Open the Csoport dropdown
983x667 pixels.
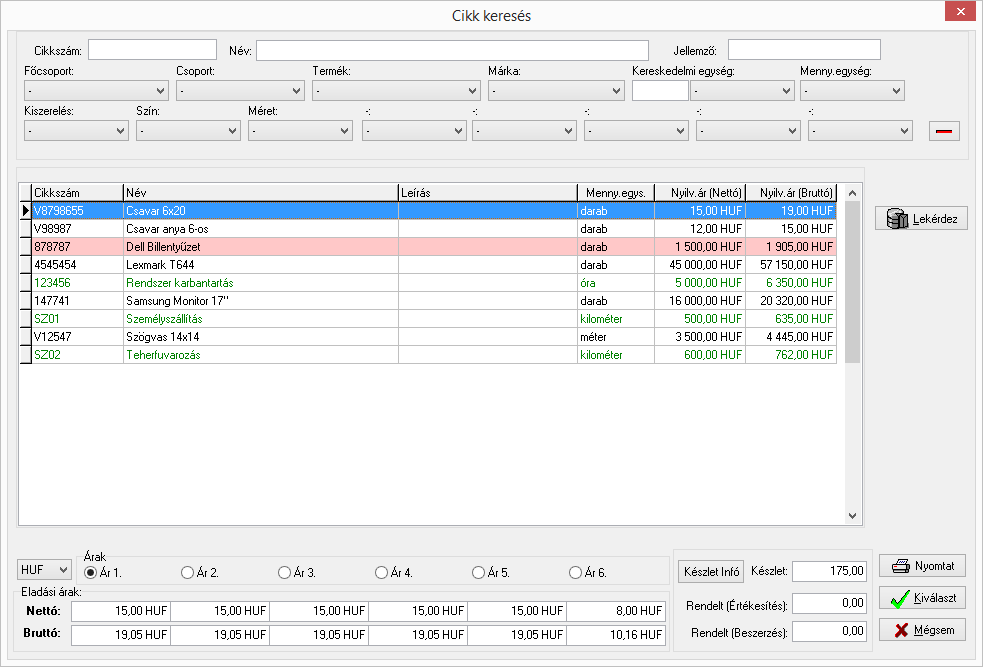pos(240,91)
